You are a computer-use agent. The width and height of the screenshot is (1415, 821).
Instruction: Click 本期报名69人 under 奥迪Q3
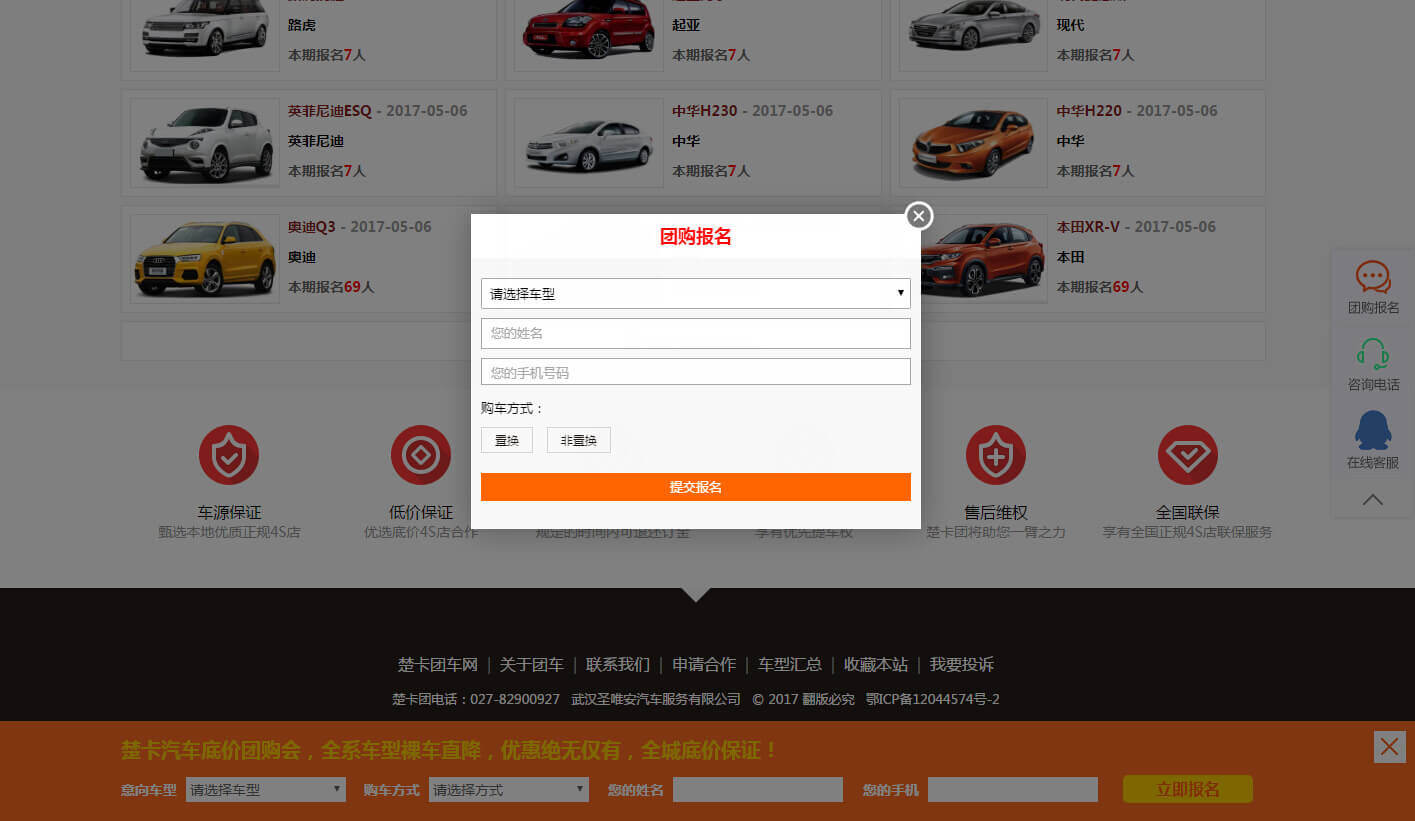coord(331,287)
